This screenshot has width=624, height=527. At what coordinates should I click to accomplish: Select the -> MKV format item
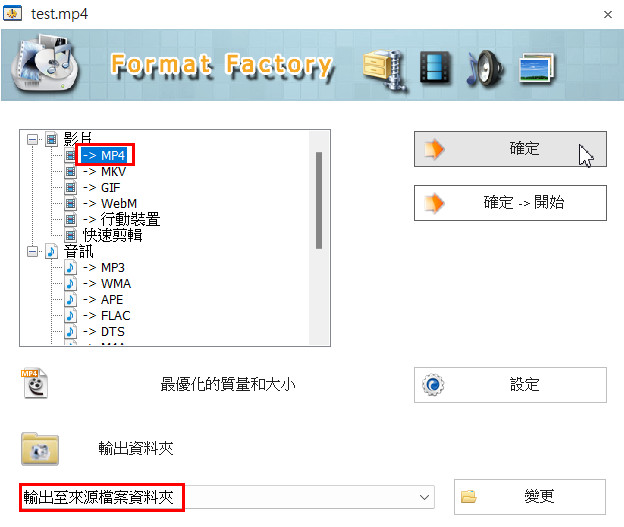click(104, 172)
